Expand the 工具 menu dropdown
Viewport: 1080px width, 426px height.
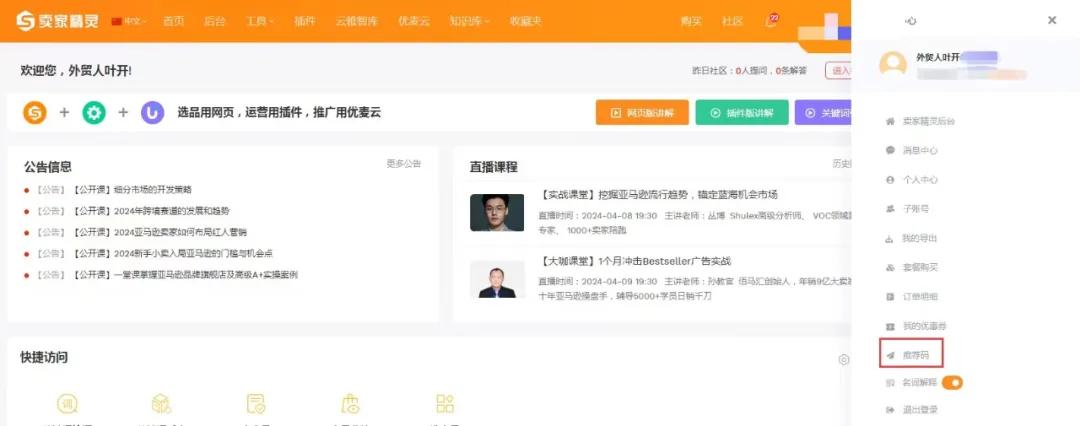click(260, 21)
